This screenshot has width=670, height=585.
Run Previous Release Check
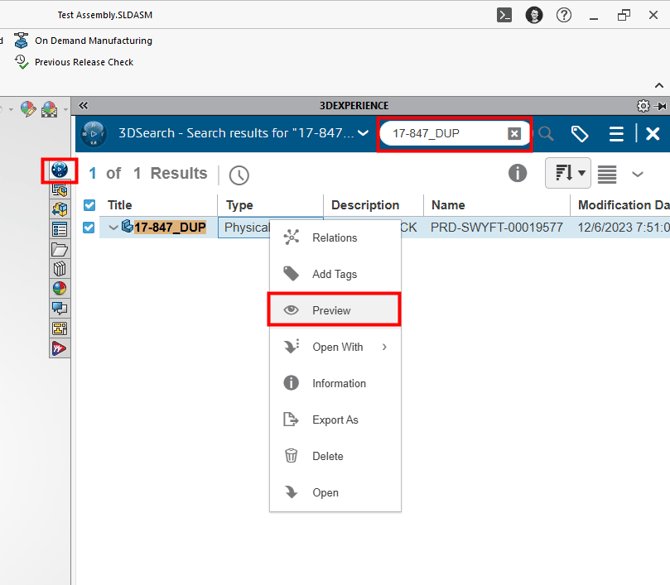74,62
